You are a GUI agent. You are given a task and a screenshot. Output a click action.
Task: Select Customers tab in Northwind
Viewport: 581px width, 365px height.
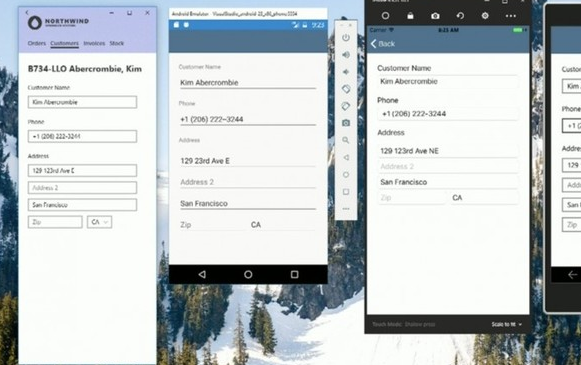tap(64, 43)
